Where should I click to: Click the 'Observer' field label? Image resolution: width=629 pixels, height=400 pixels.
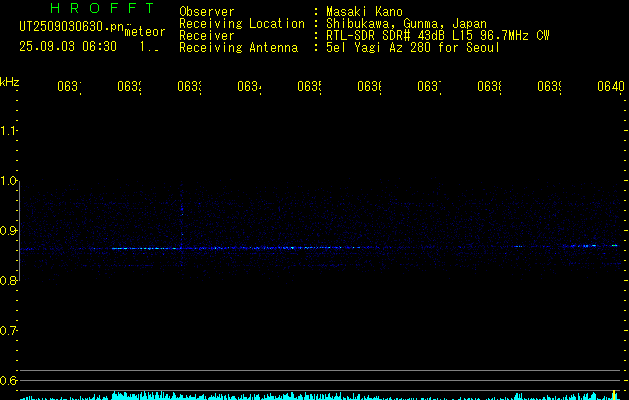(207, 12)
